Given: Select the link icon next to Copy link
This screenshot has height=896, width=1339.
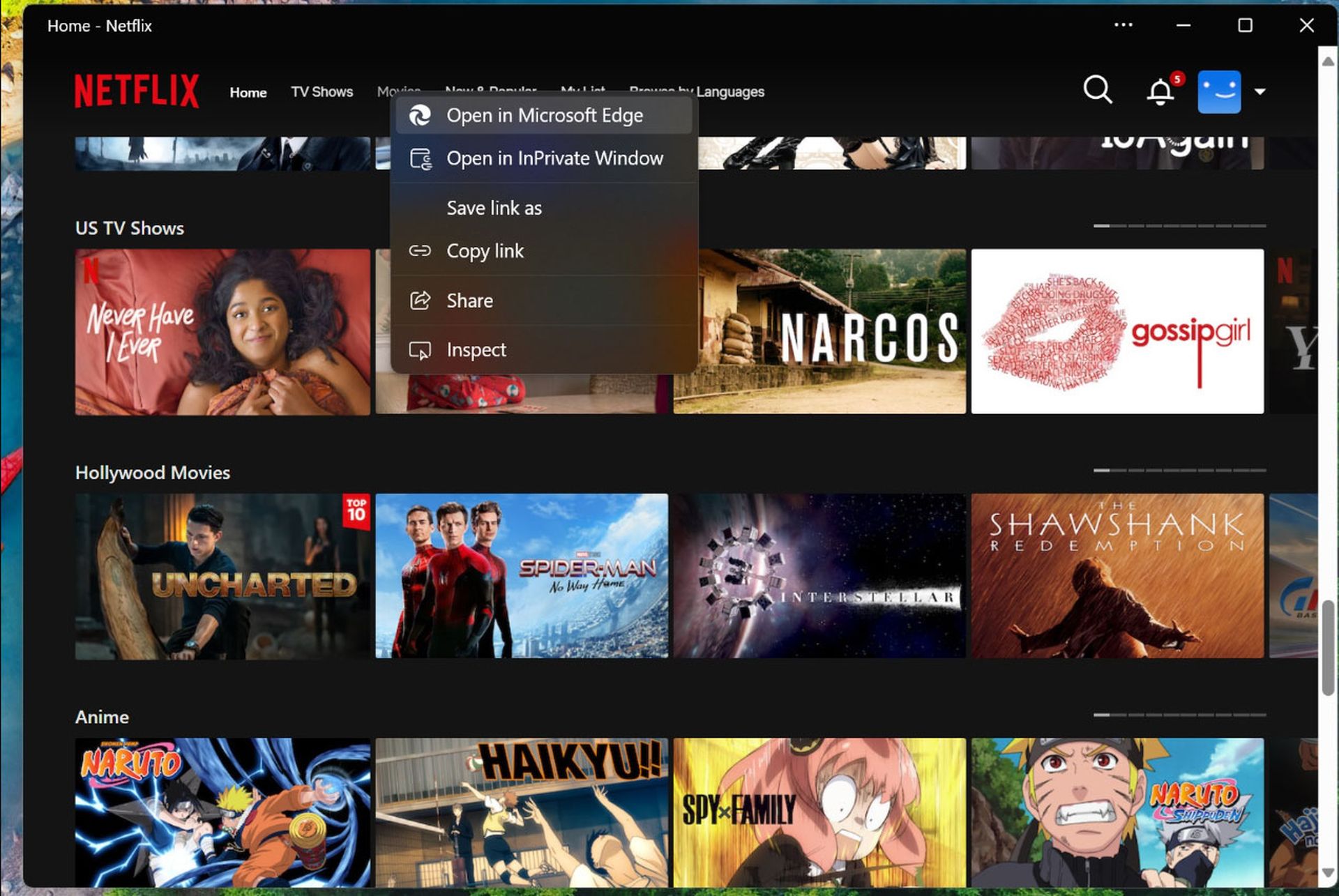Looking at the screenshot, I should pos(420,250).
